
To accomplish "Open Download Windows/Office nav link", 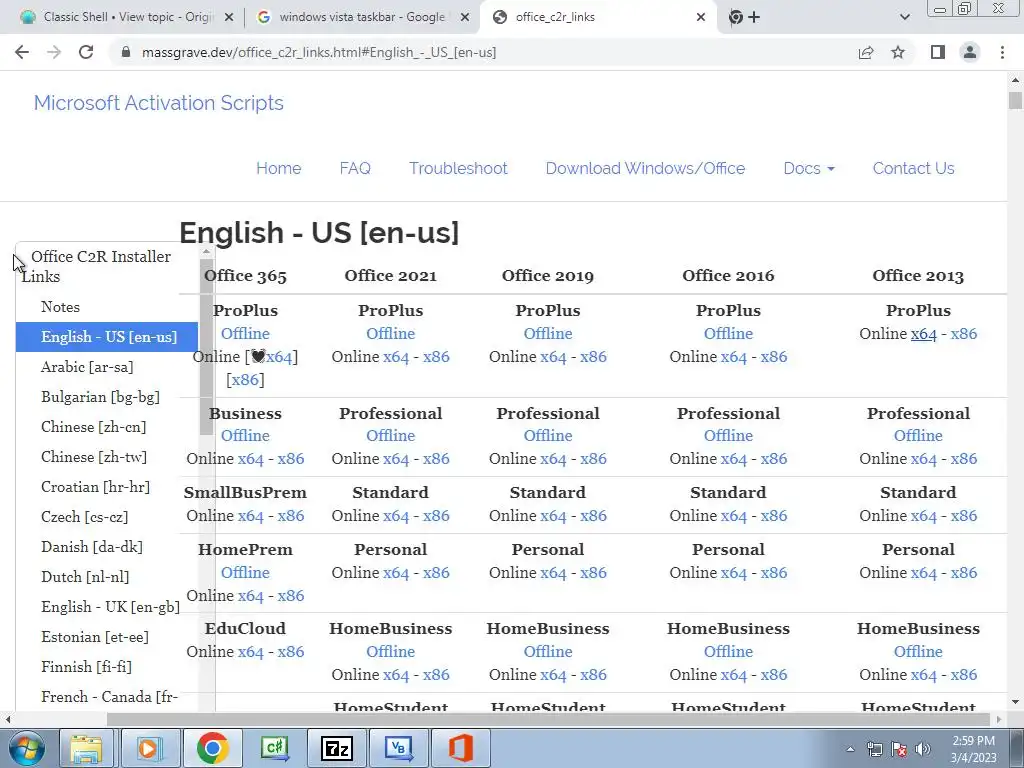I will [x=645, y=168].
